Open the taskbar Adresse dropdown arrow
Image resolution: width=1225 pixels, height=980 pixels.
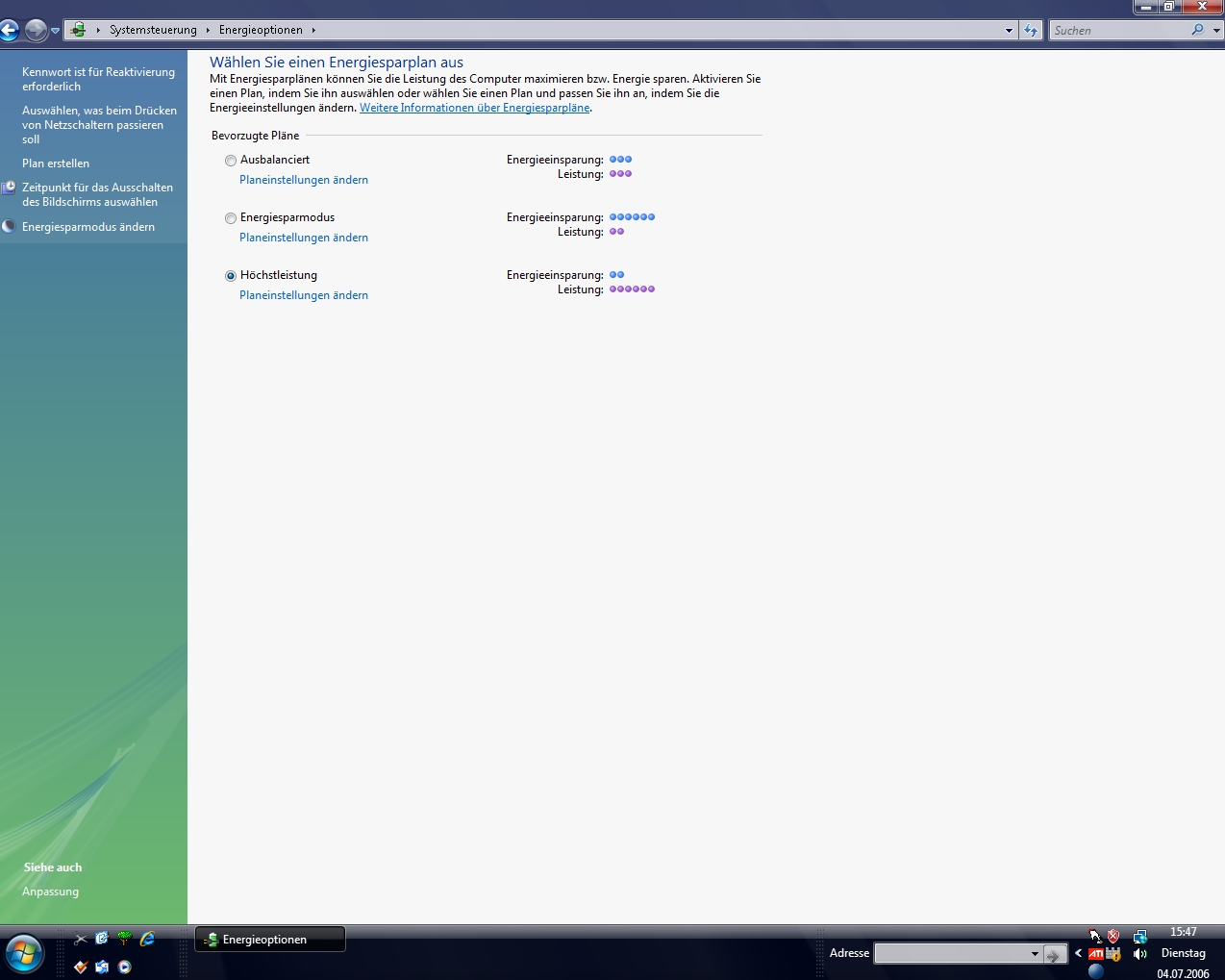(x=1035, y=954)
